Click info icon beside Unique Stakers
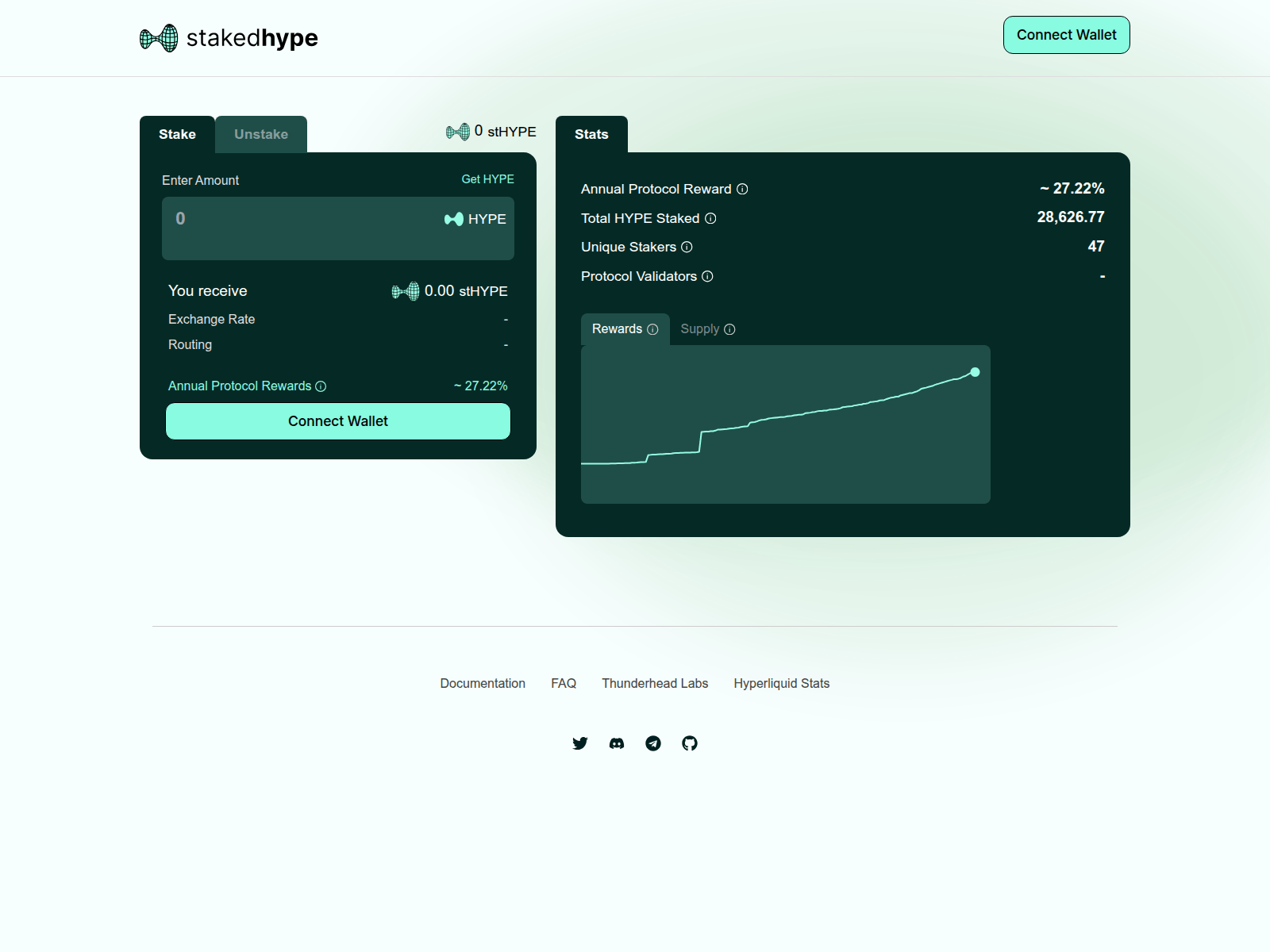The image size is (1270, 952). click(x=687, y=247)
